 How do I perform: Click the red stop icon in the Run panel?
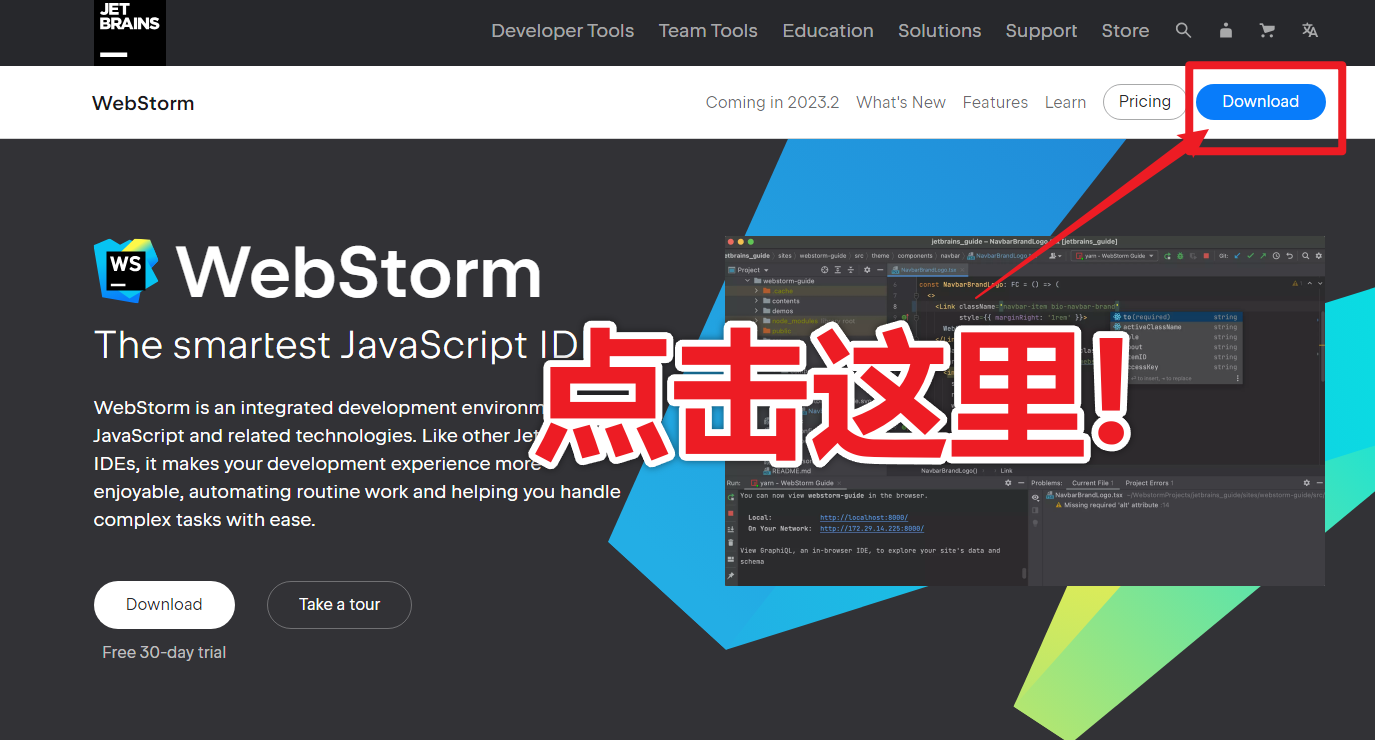pyautogui.click(x=730, y=513)
